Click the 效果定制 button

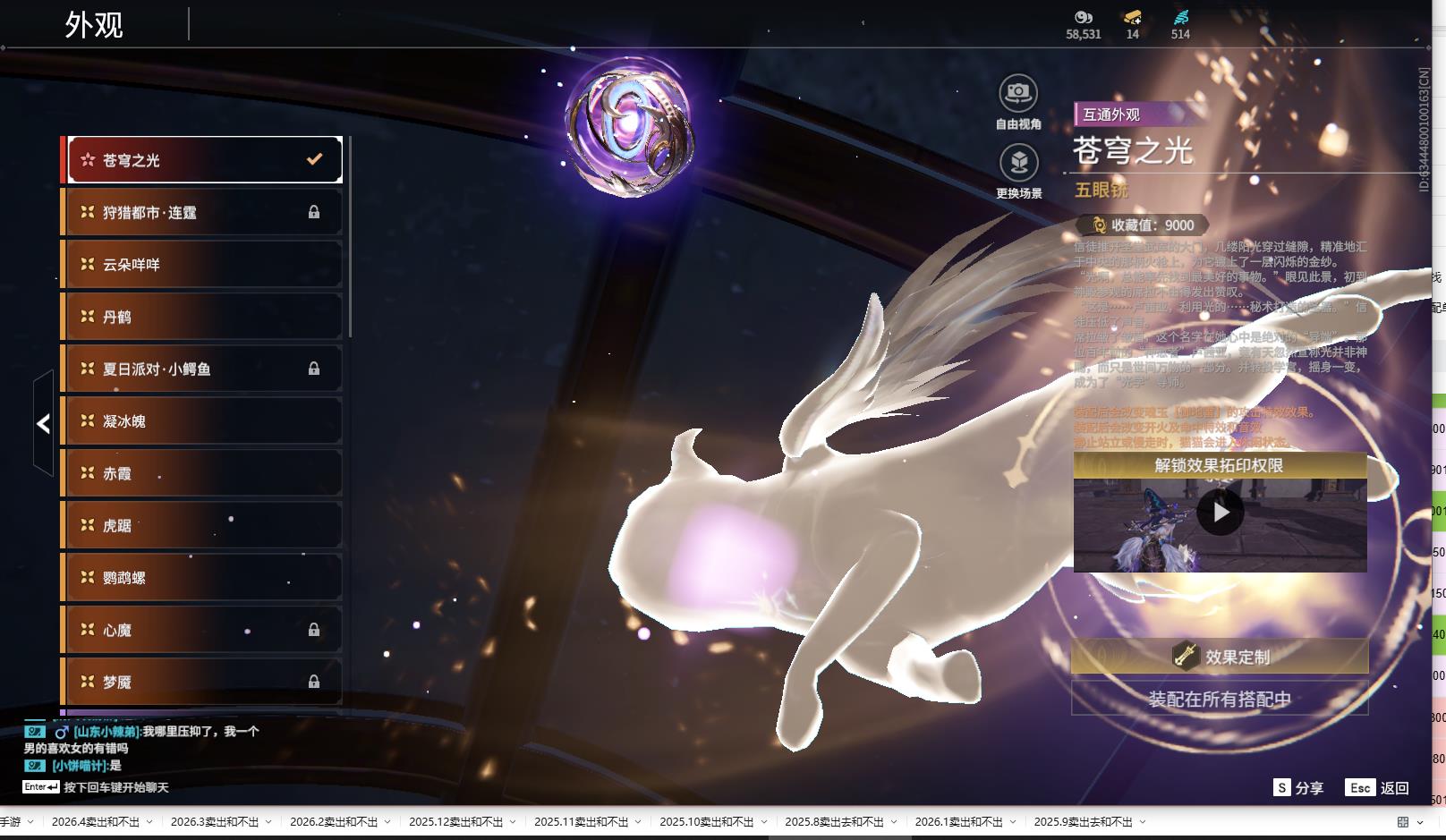1220,657
